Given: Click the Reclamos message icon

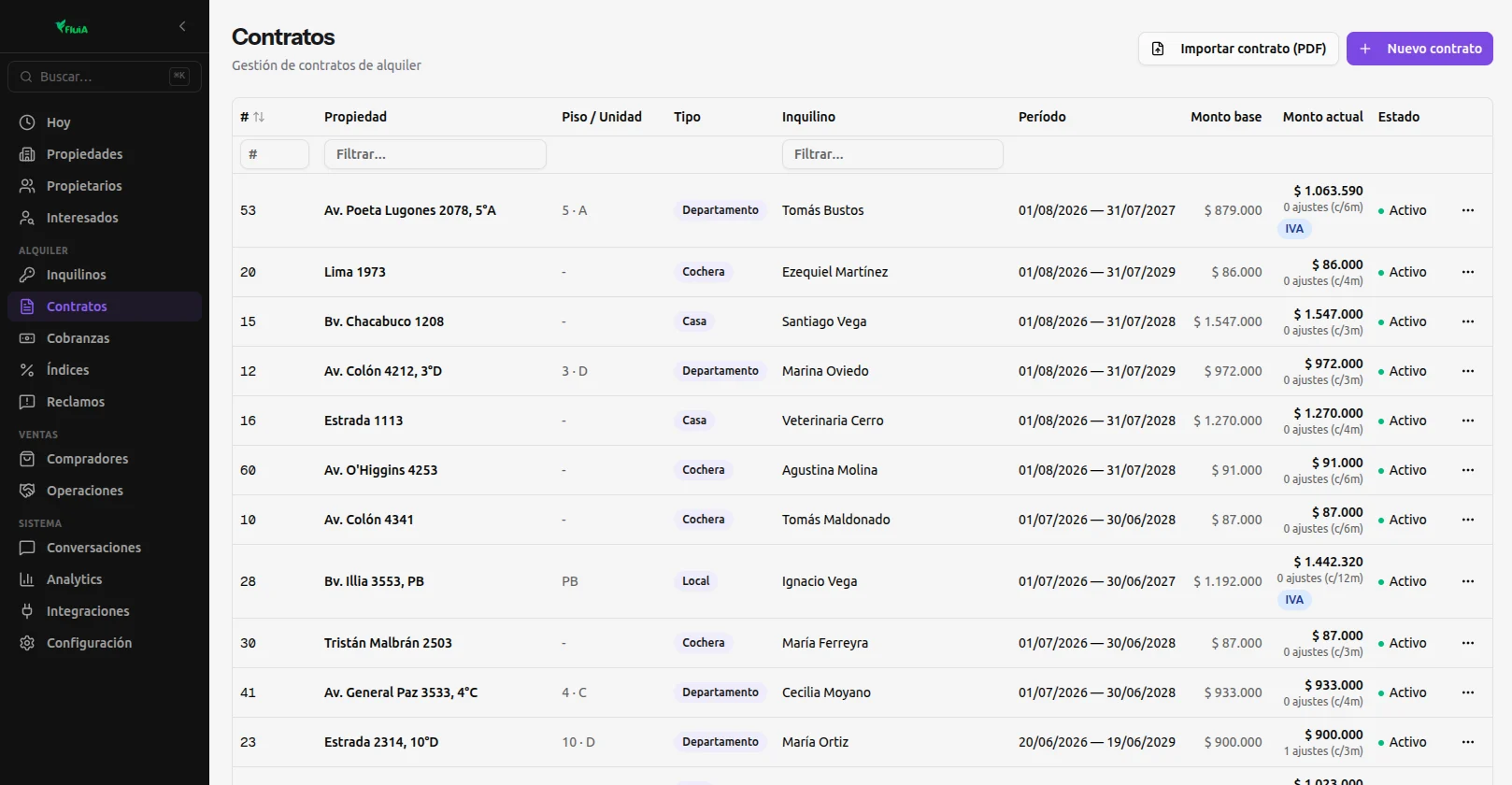Looking at the screenshot, I should [27, 402].
